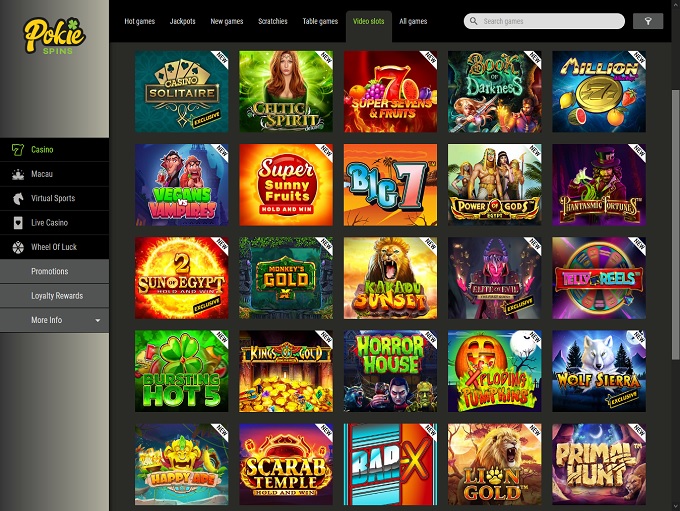The height and width of the screenshot is (511, 680).
Task: Switch to the Hot games tab
Action: coord(139,21)
